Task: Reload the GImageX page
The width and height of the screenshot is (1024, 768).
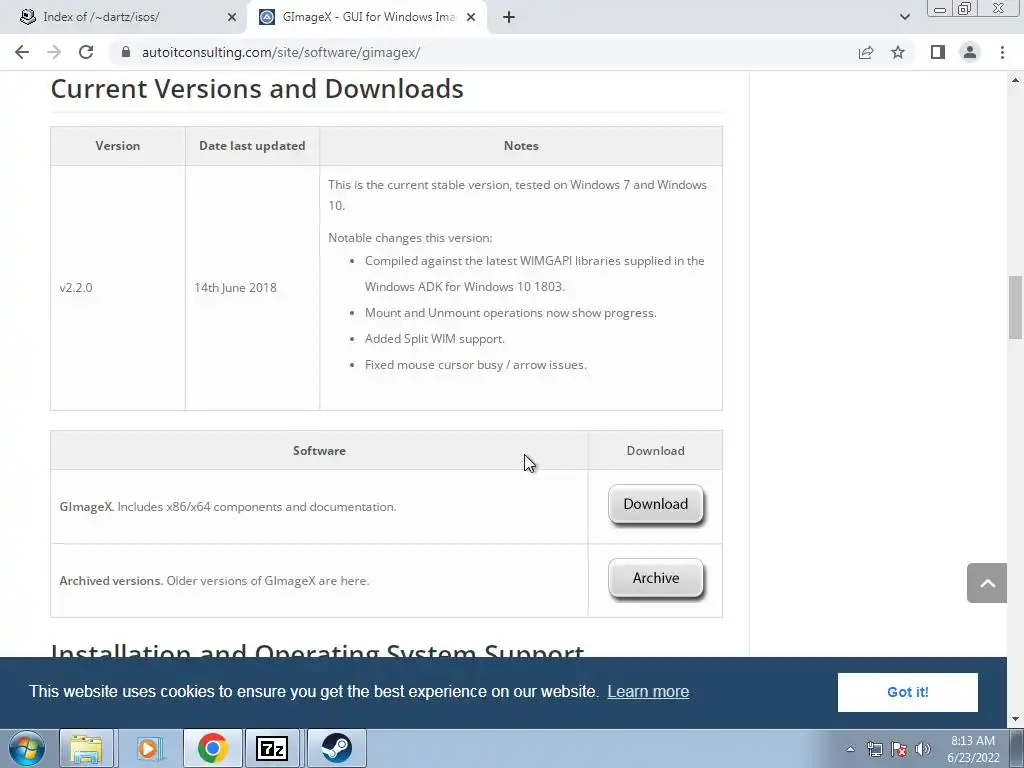Action: tap(86, 52)
